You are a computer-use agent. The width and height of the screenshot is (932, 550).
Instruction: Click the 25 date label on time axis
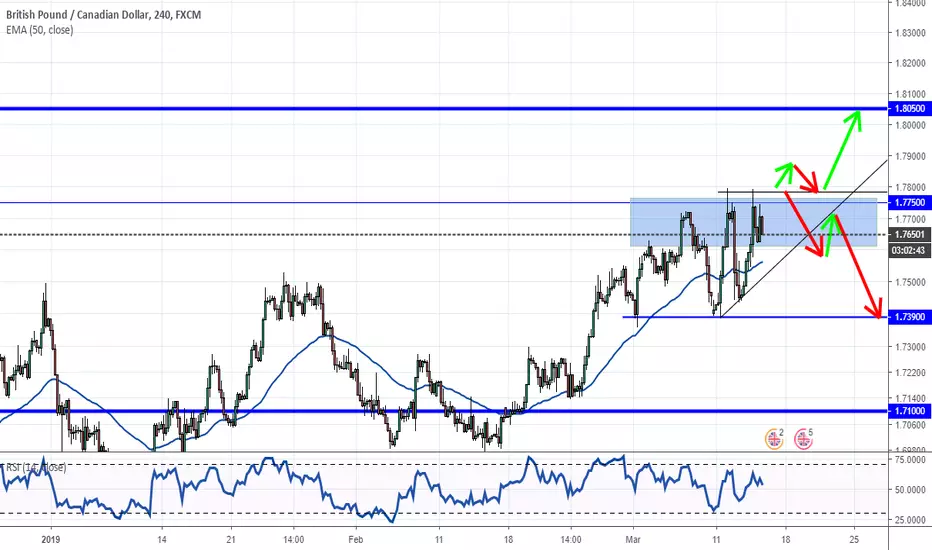(x=854, y=539)
